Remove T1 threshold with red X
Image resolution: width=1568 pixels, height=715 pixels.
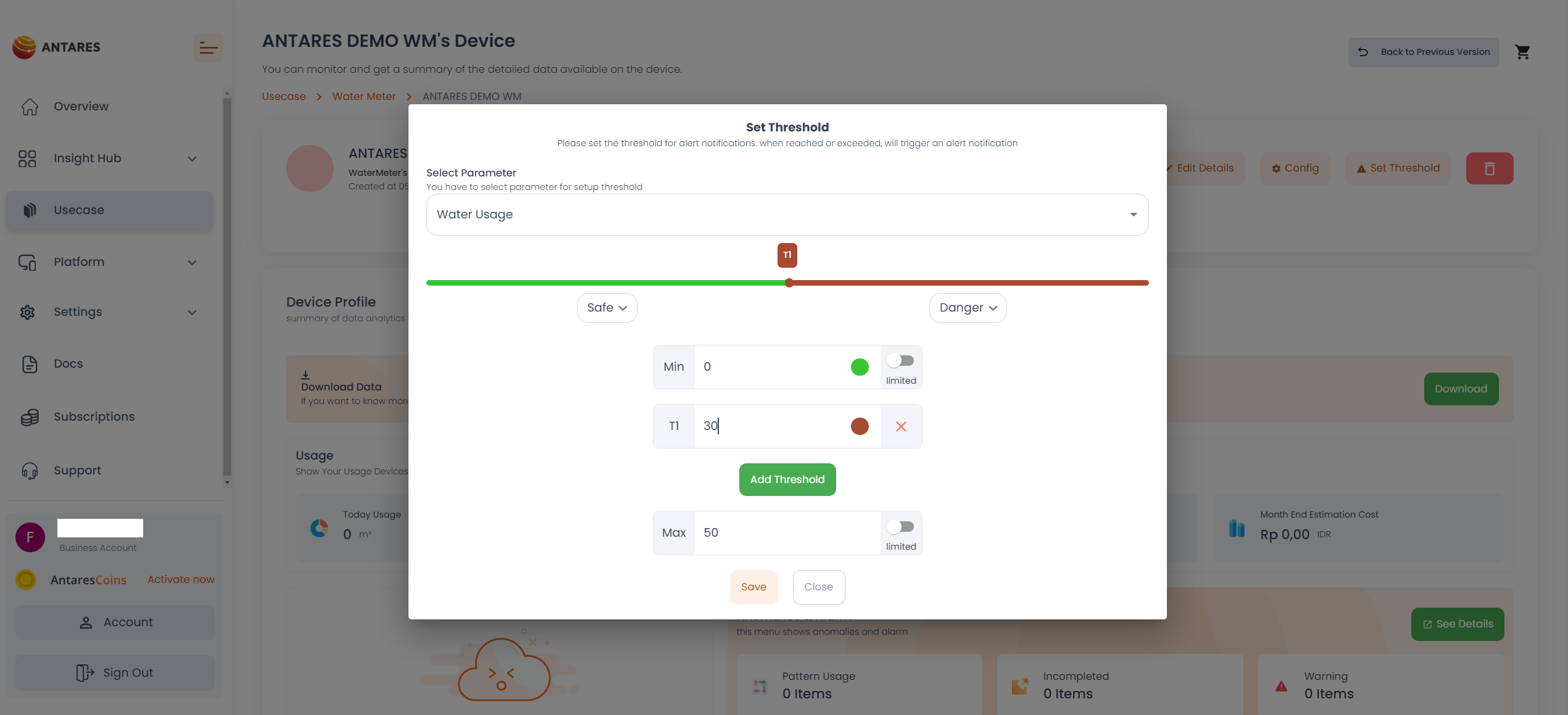point(900,426)
